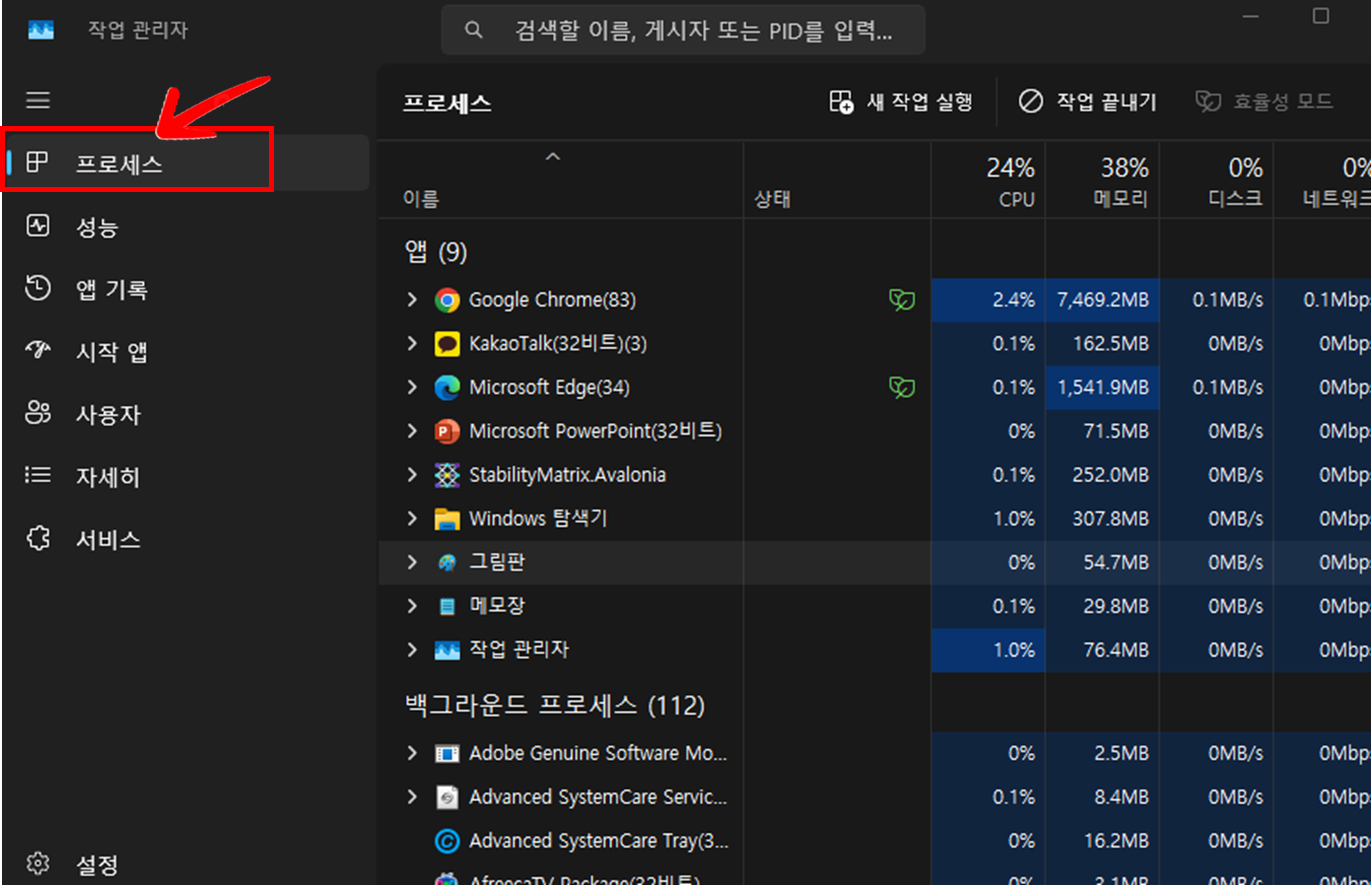Expand the 메모장 row
The width and height of the screenshot is (1371, 885).
click(412, 606)
